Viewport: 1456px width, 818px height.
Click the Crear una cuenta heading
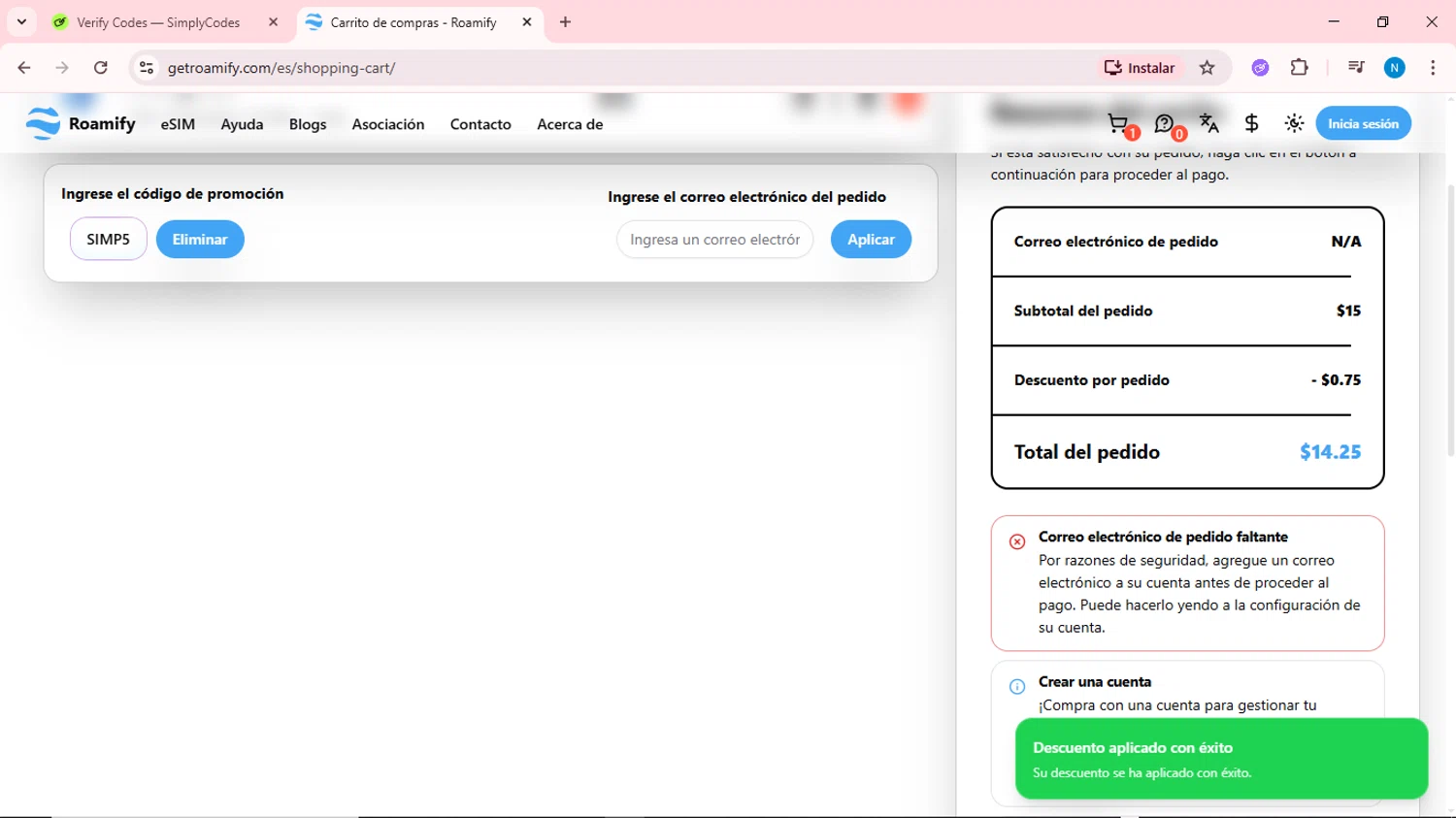[x=1095, y=681]
